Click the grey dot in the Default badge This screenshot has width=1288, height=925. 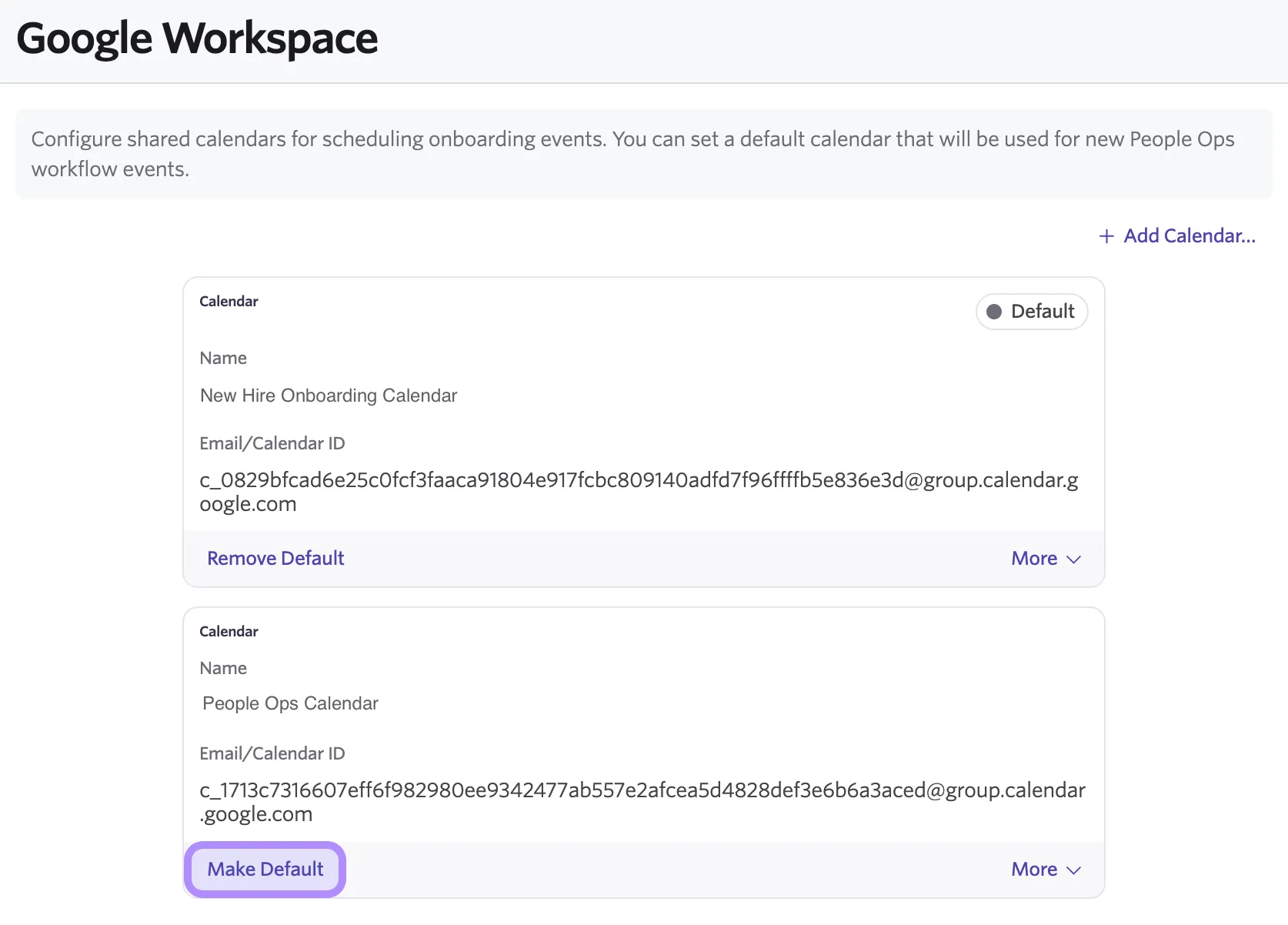point(994,312)
